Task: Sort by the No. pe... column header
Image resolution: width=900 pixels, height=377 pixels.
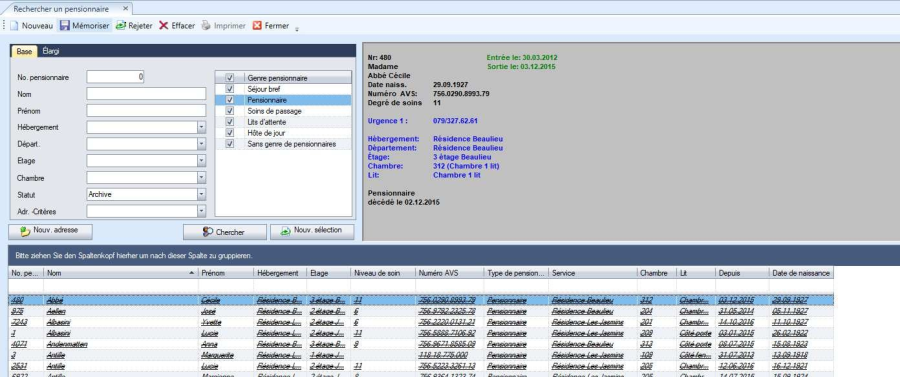Action: point(26,274)
